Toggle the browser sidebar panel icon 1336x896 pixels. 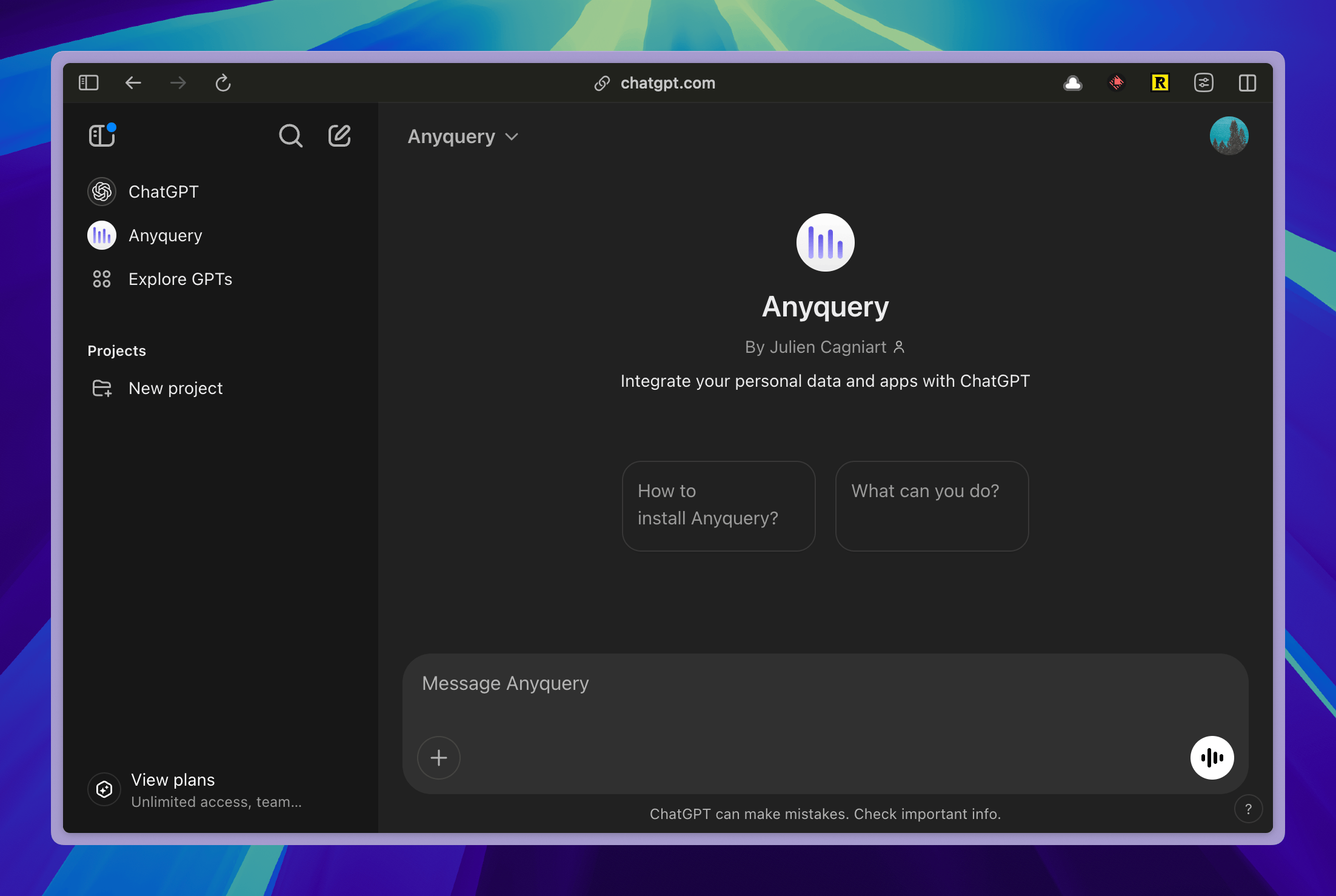click(89, 82)
